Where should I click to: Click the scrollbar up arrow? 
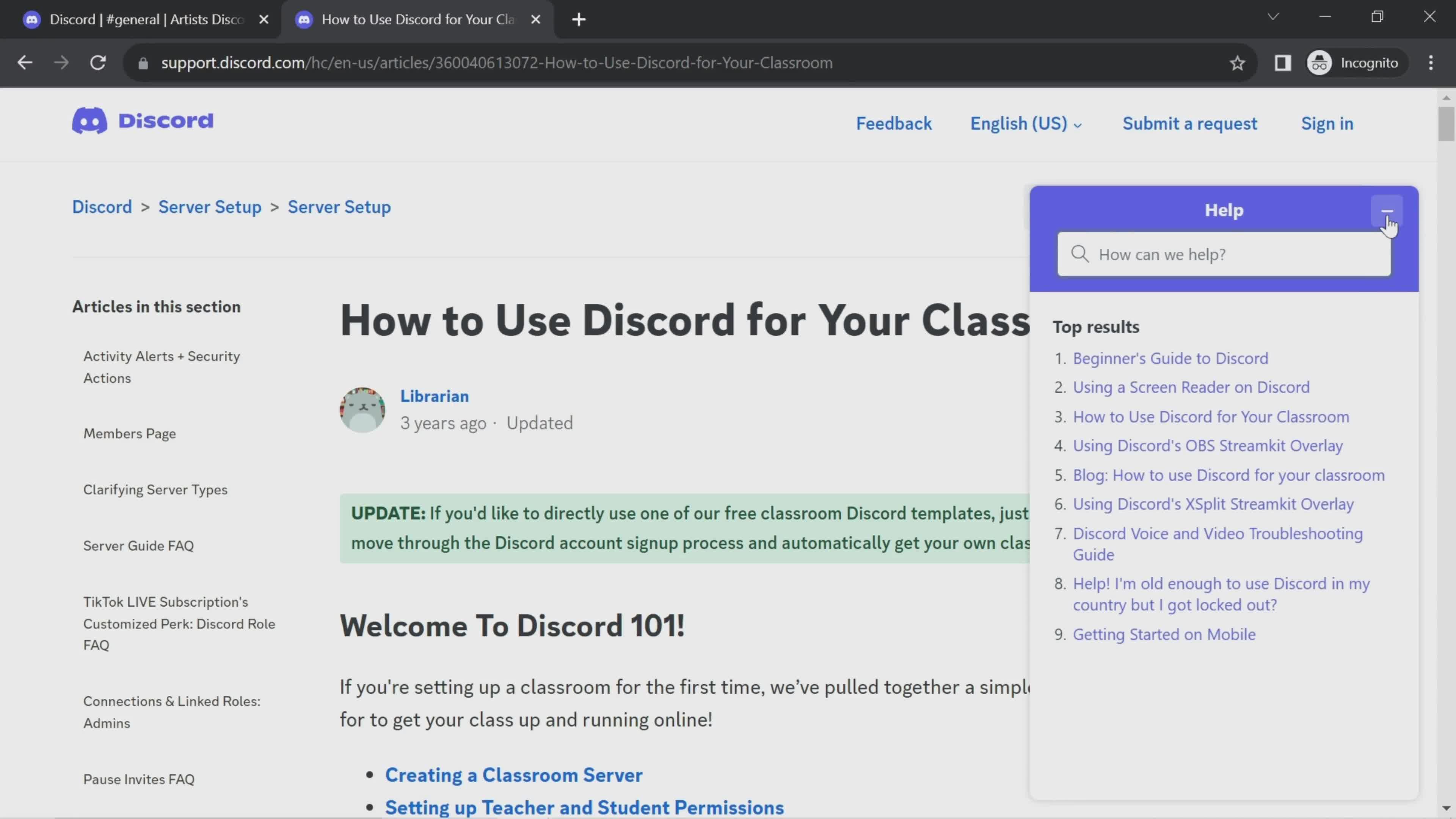[x=1446, y=98]
